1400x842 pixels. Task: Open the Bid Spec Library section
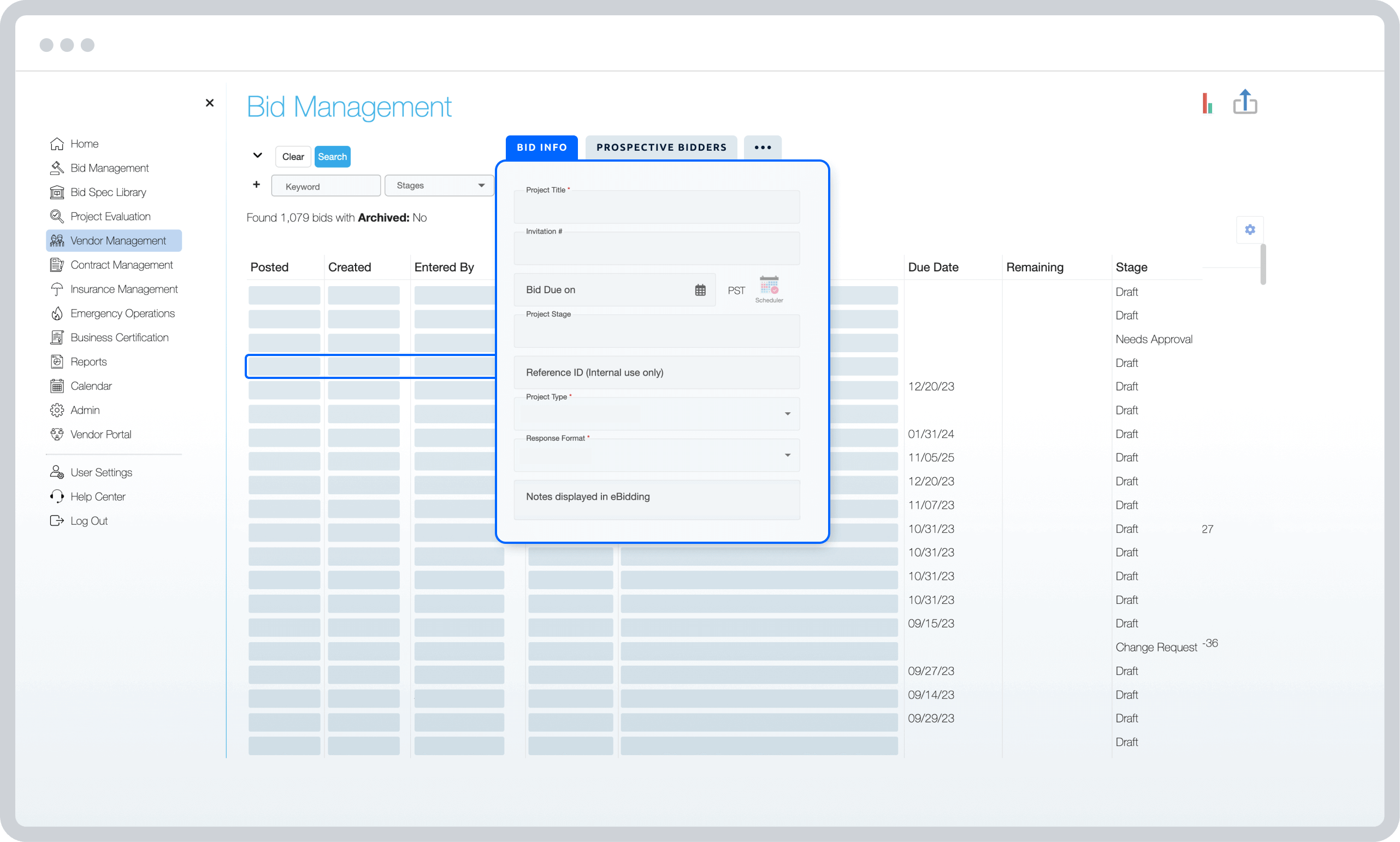[x=108, y=192]
